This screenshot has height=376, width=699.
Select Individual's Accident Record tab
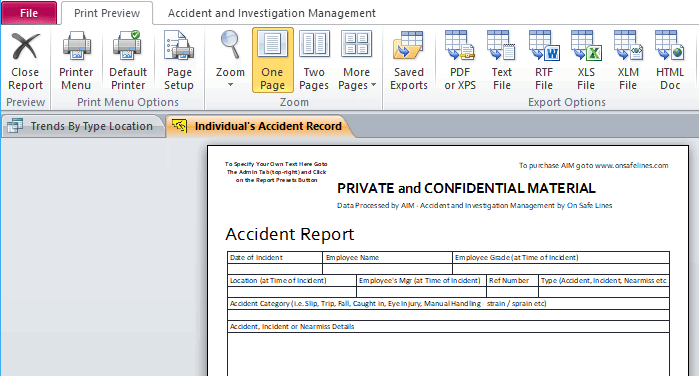pos(261,126)
